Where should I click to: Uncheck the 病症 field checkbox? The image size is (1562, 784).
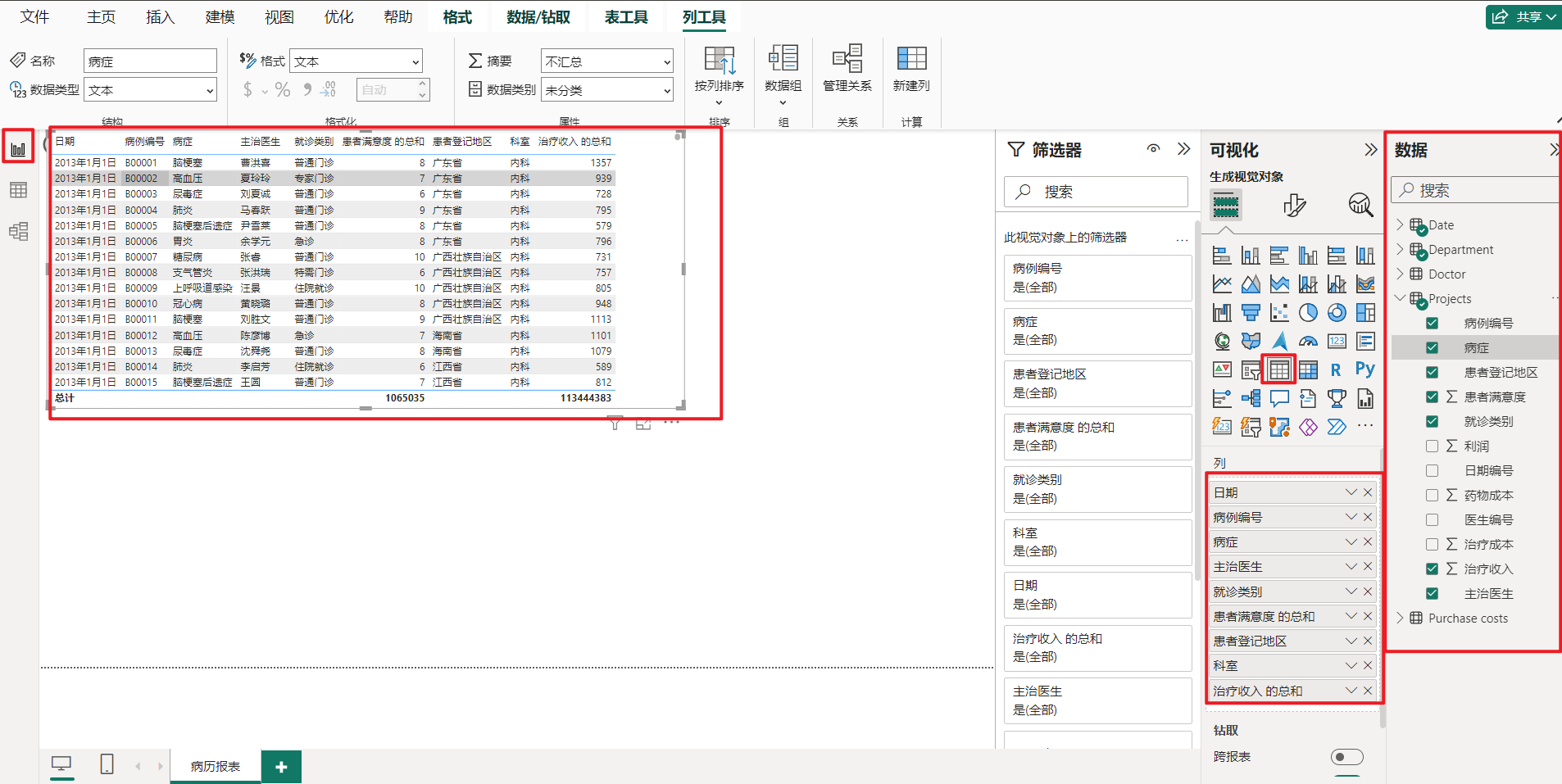point(1432,347)
